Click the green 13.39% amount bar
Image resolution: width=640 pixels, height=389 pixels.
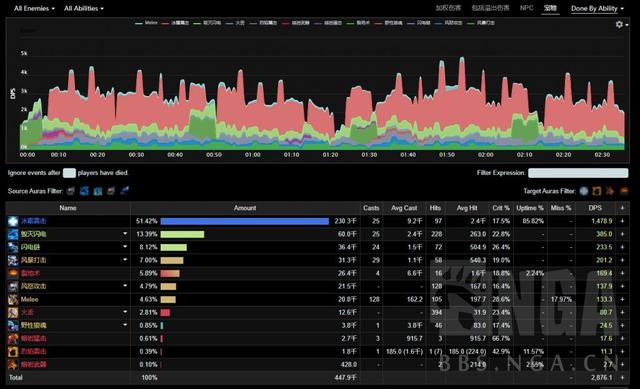pyautogui.click(x=182, y=234)
